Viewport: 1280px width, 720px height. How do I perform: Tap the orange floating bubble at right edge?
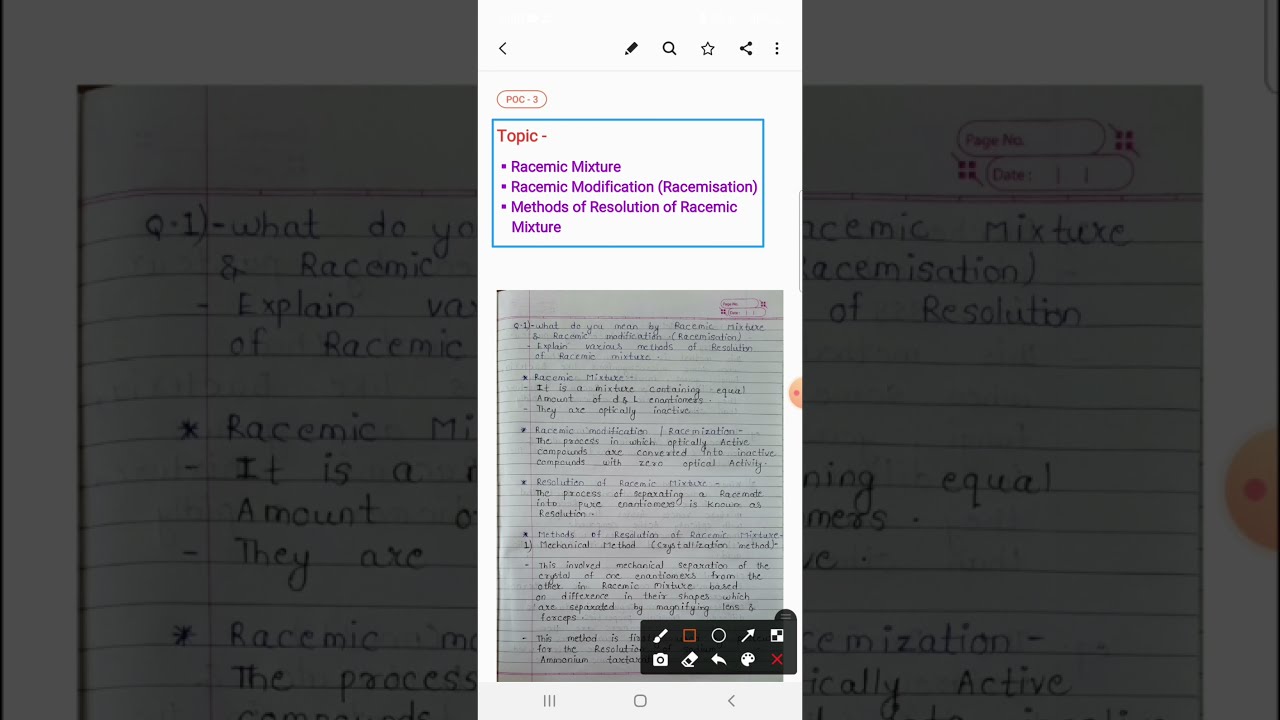click(x=796, y=394)
